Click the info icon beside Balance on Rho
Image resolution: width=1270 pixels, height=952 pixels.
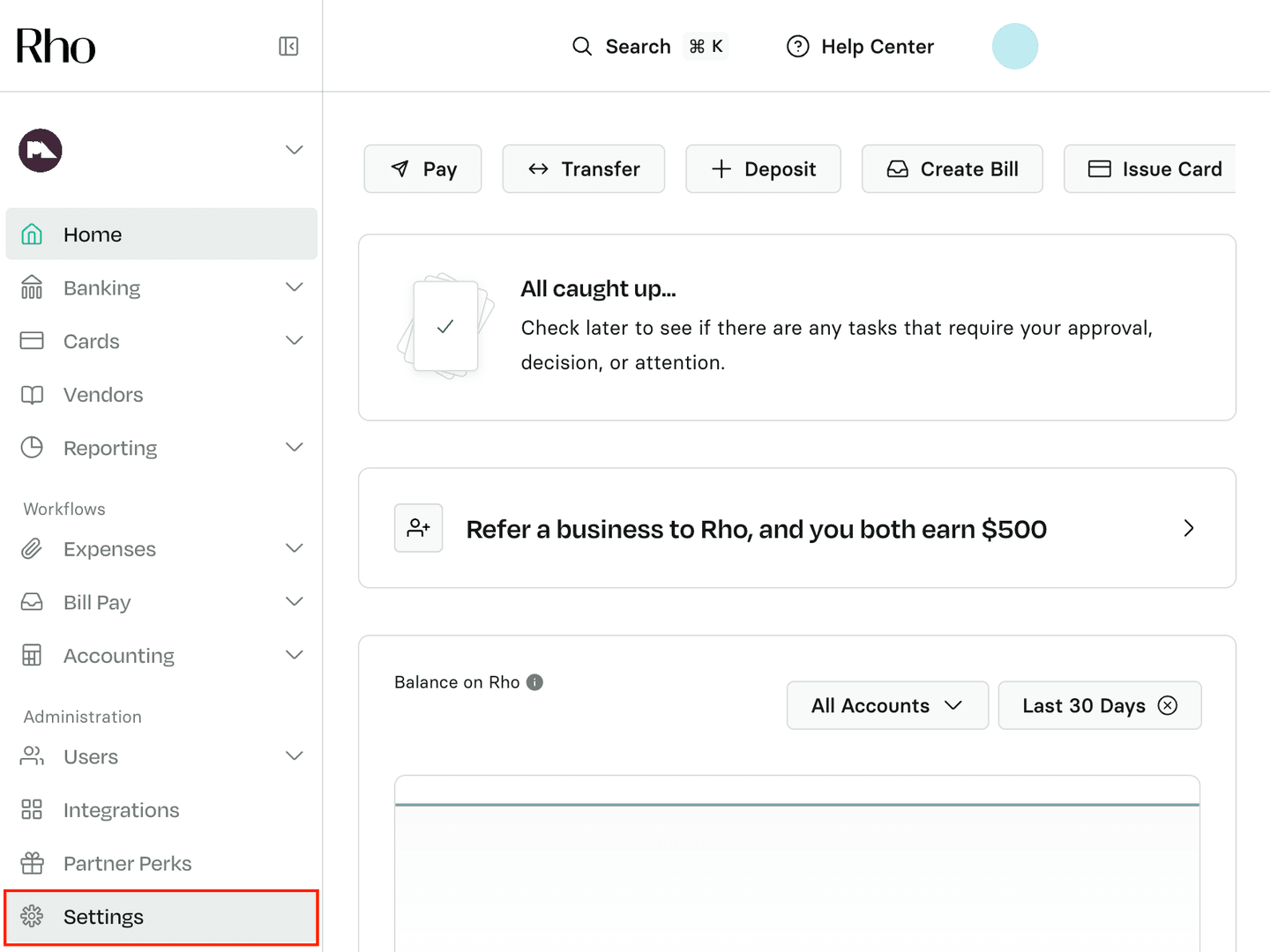[534, 682]
